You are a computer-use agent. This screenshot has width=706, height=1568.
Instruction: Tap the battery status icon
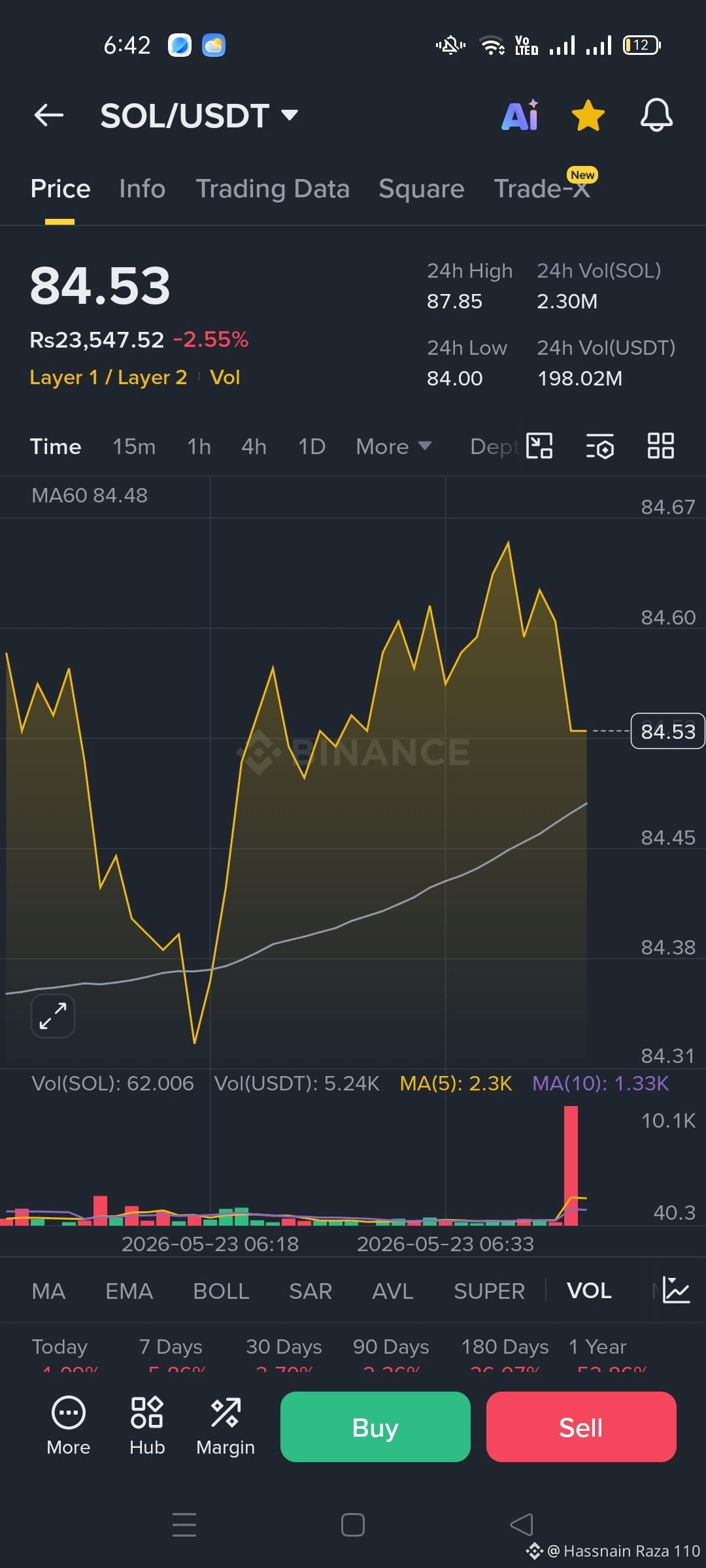pyautogui.click(x=642, y=45)
